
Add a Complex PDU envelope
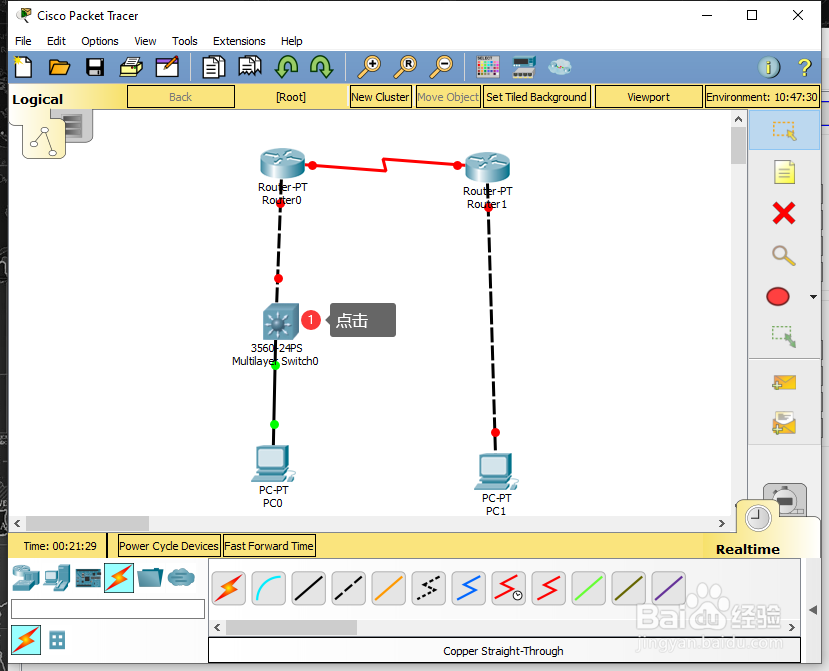coord(784,423)
